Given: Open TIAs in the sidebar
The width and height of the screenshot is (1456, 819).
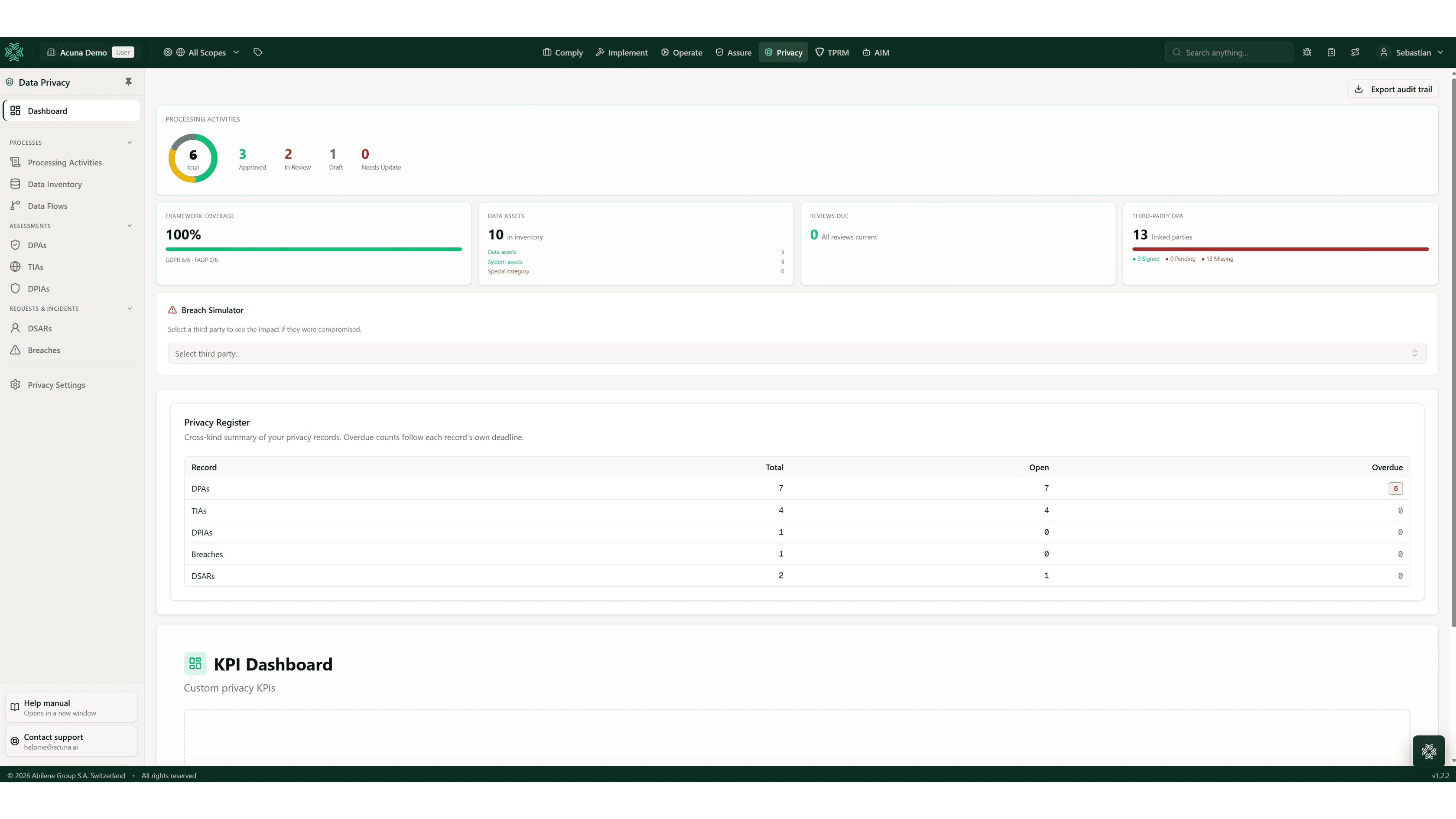Looking at the screenshot, I should click(x=71, y=267).
